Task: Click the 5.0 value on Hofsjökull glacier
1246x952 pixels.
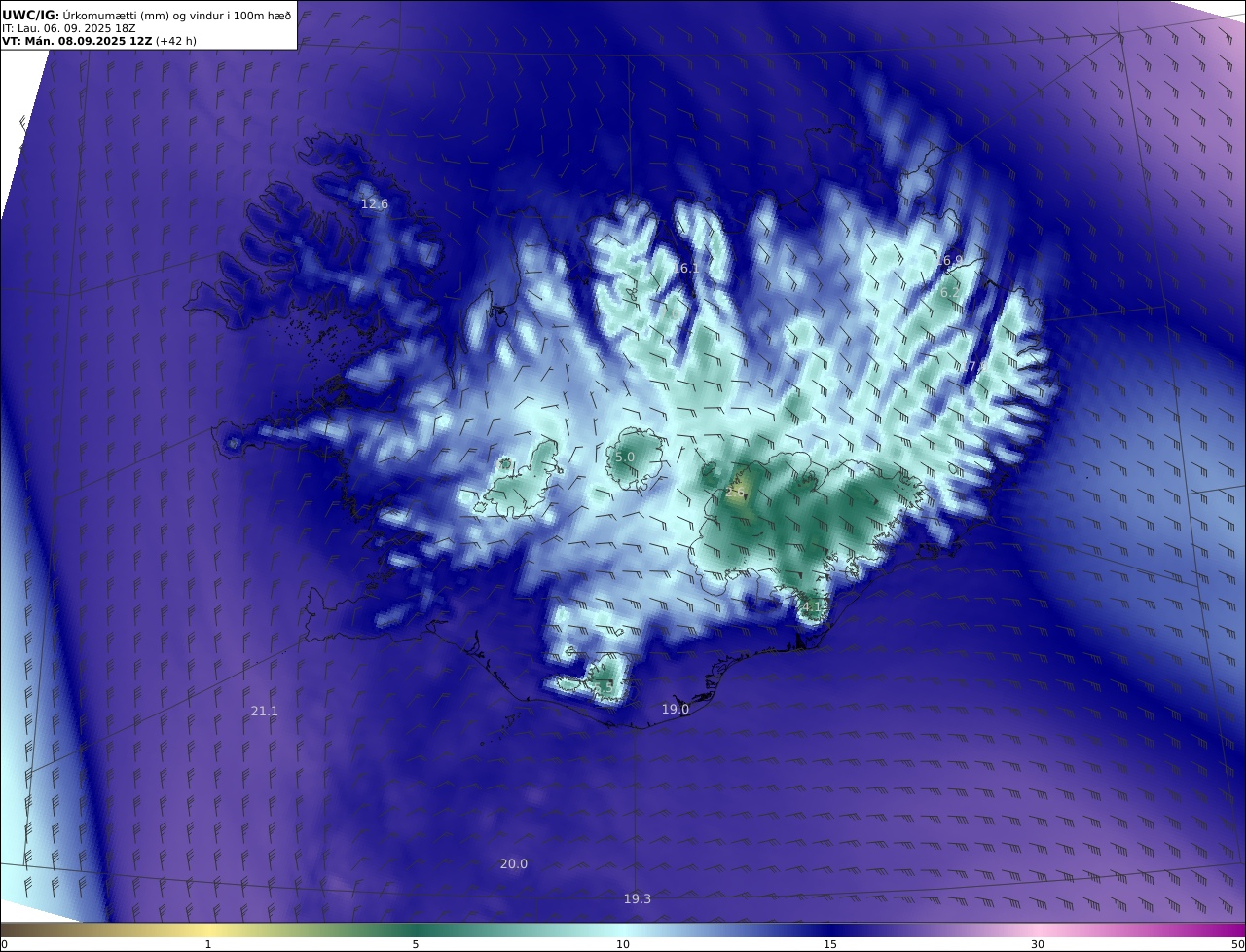Action: click(x=625, y=458)
